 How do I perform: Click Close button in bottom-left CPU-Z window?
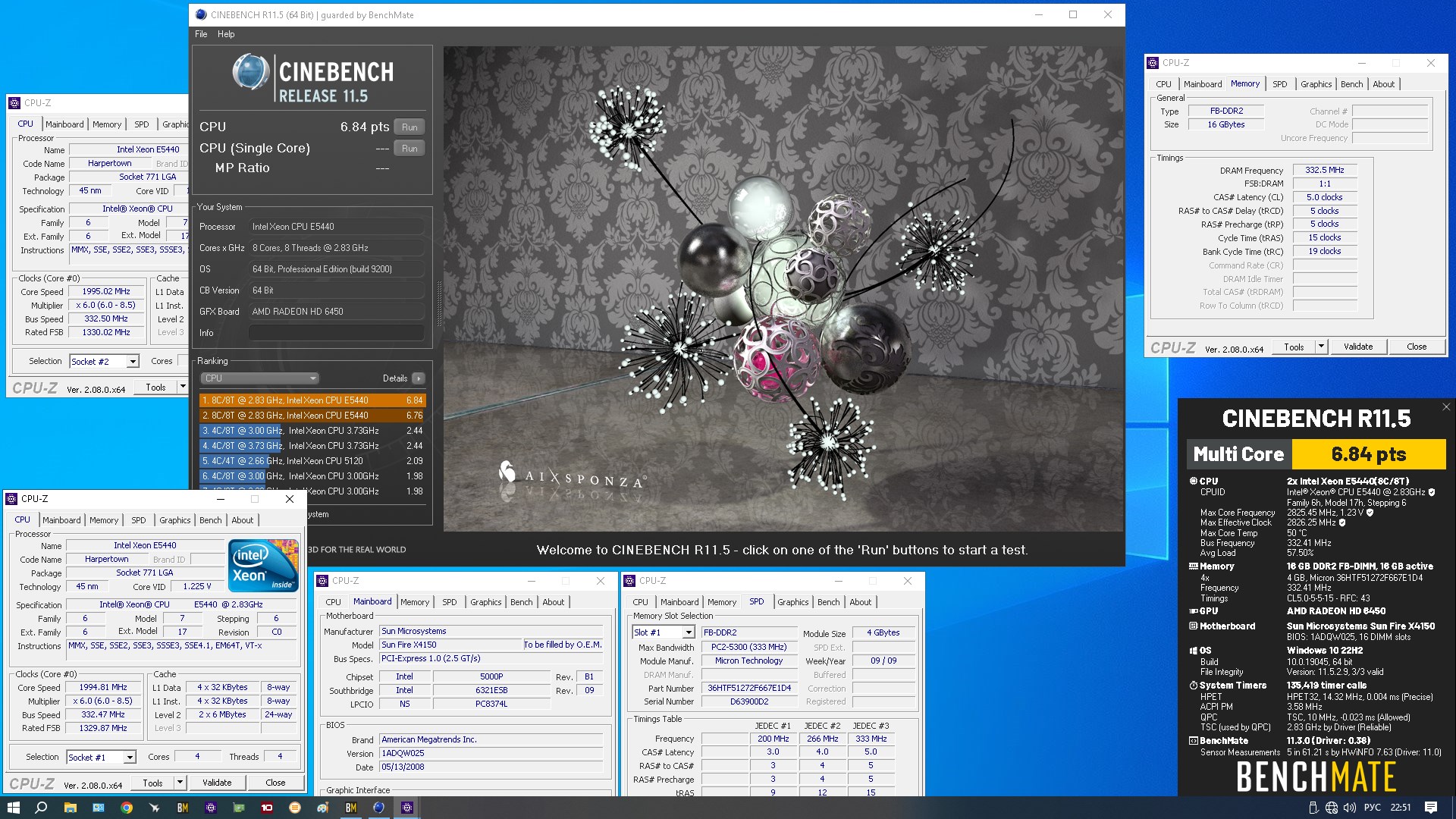tap(275, 783)
